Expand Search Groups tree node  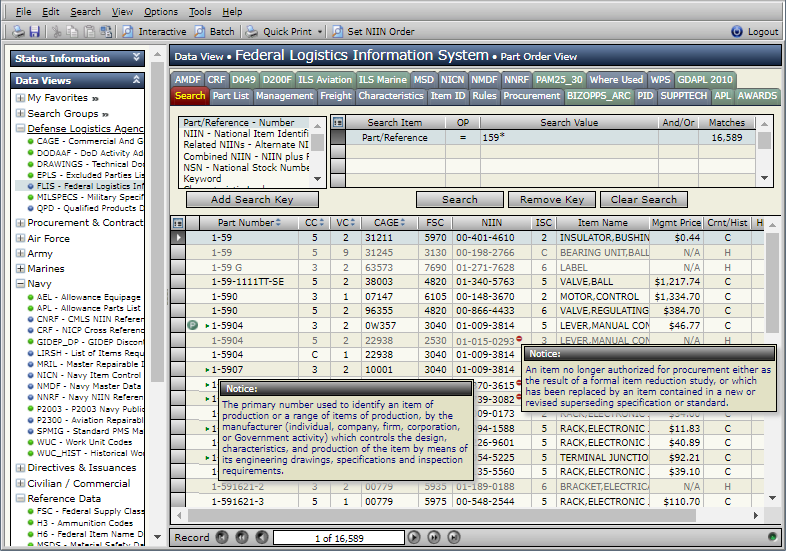20,113
